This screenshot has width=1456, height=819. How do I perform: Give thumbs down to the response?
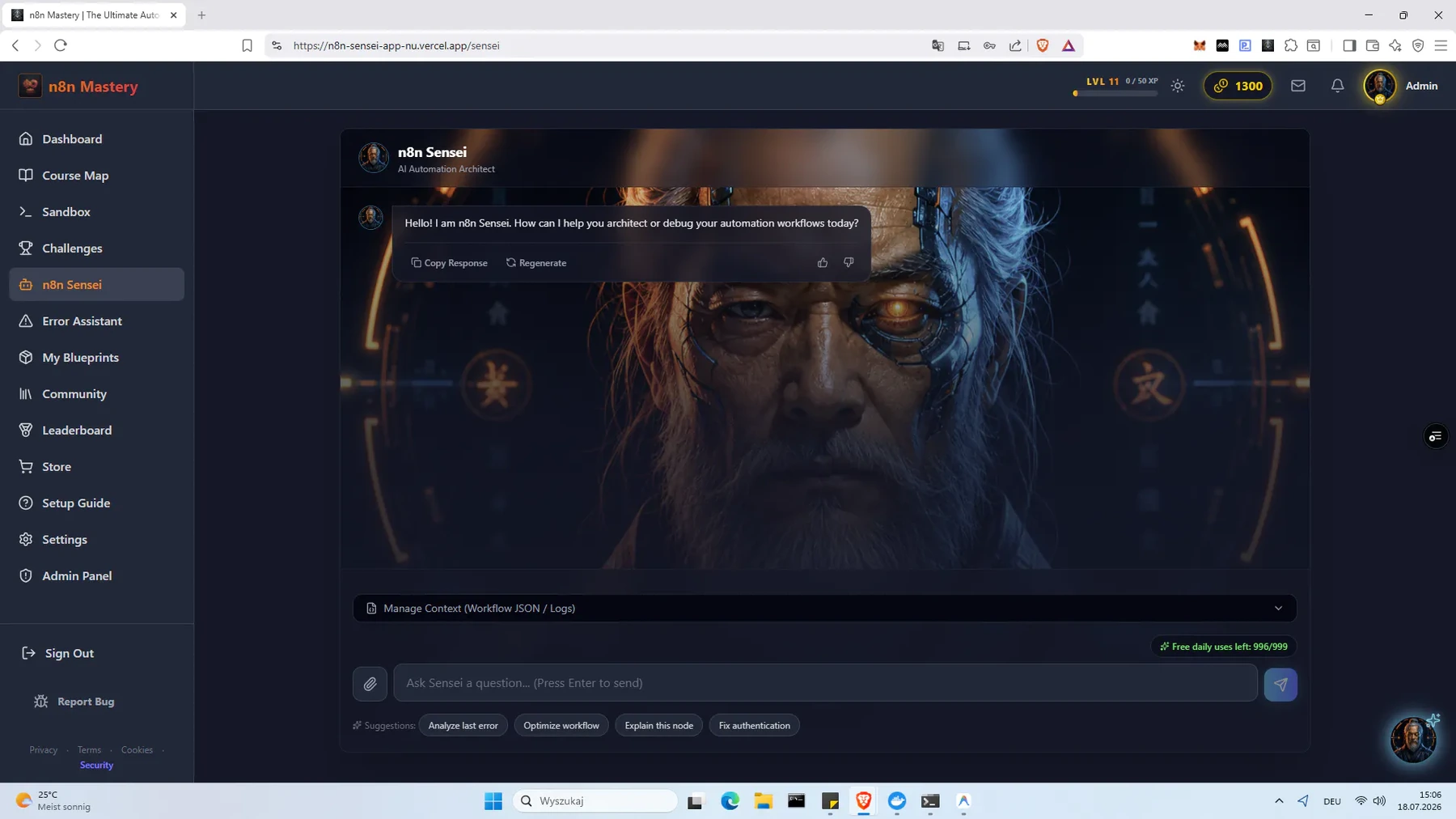849,263
